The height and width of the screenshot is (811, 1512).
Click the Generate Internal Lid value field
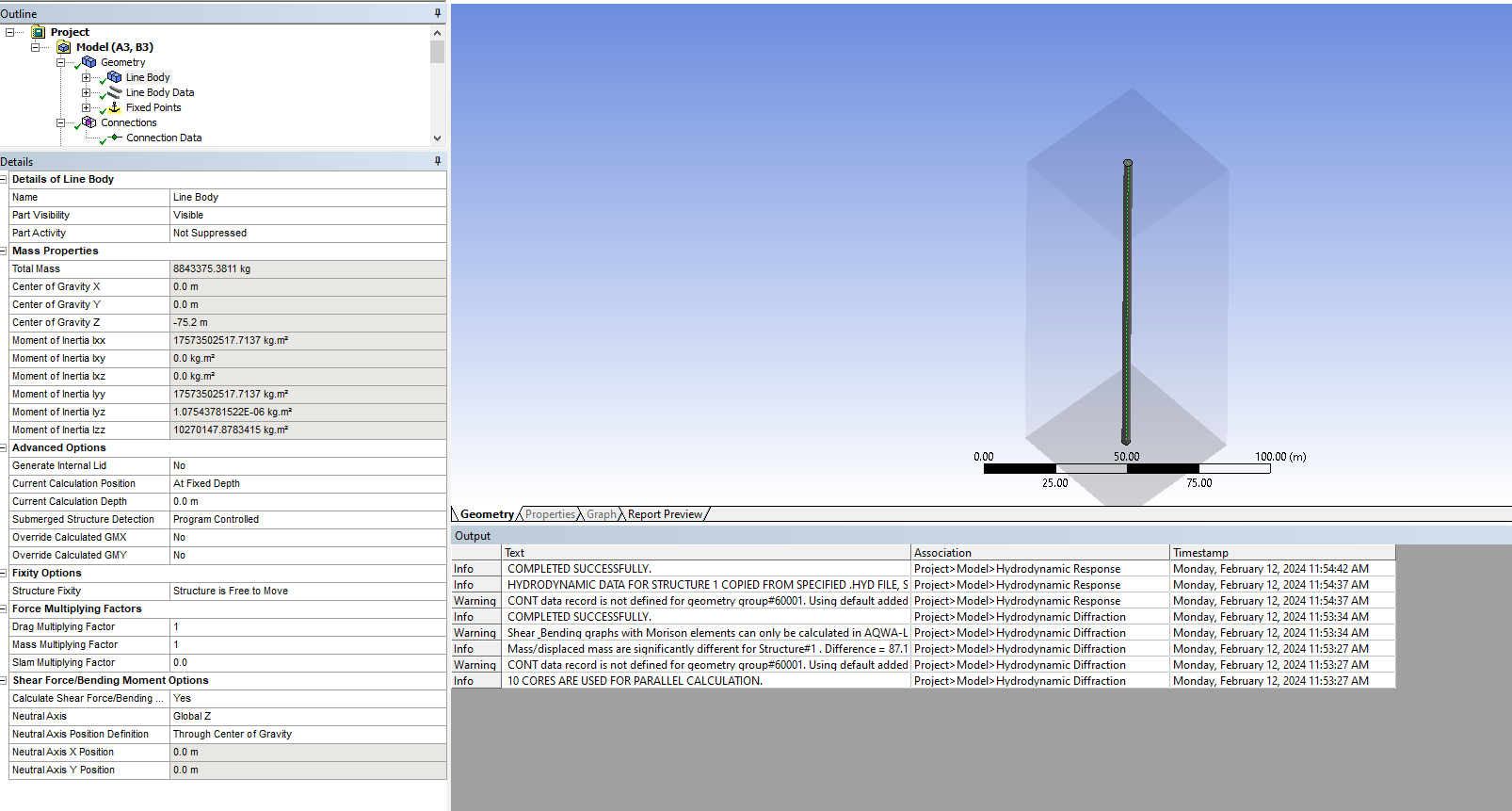[x=308, y=465]
